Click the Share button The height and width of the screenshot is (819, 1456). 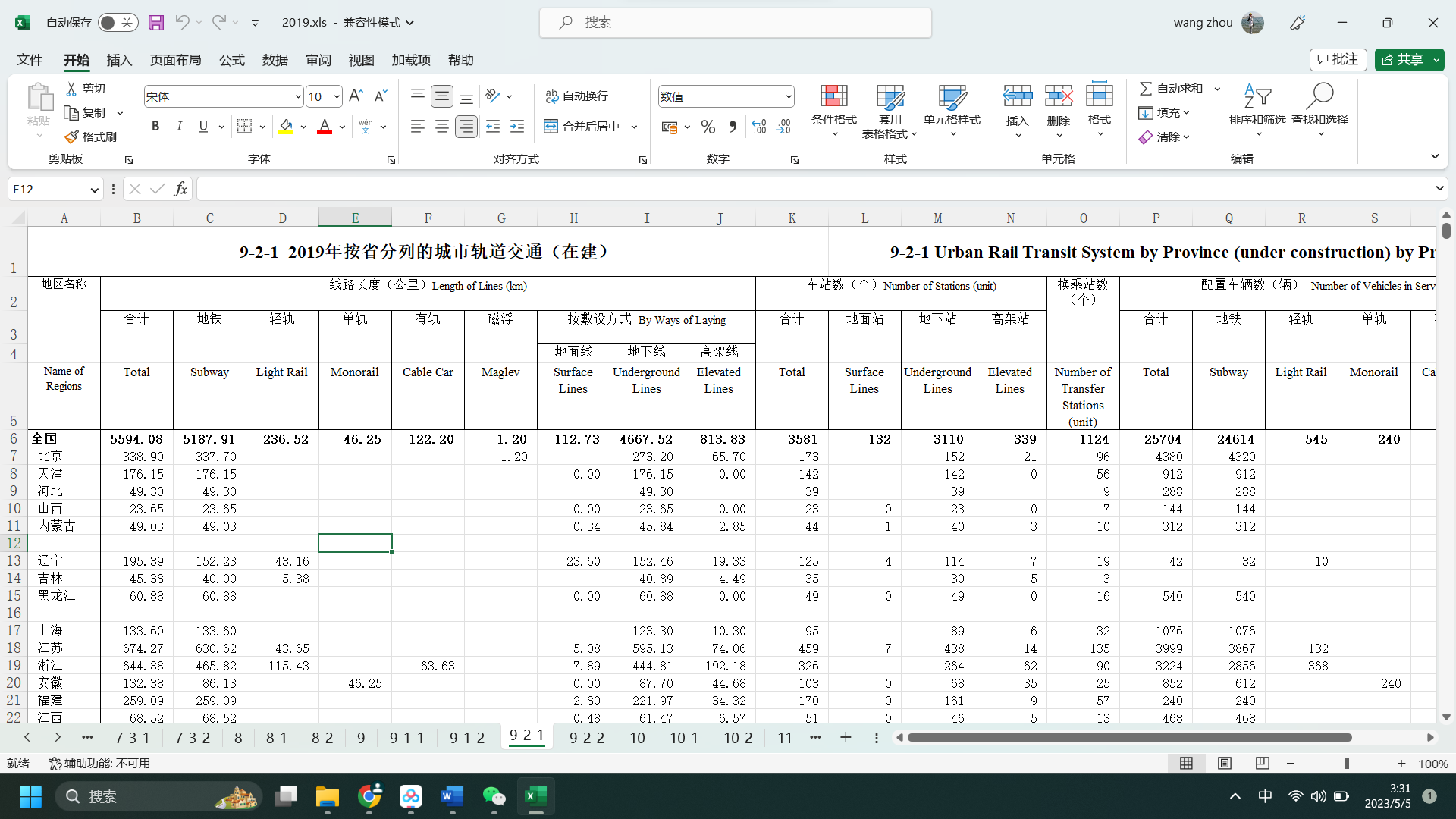(1403, 60)
